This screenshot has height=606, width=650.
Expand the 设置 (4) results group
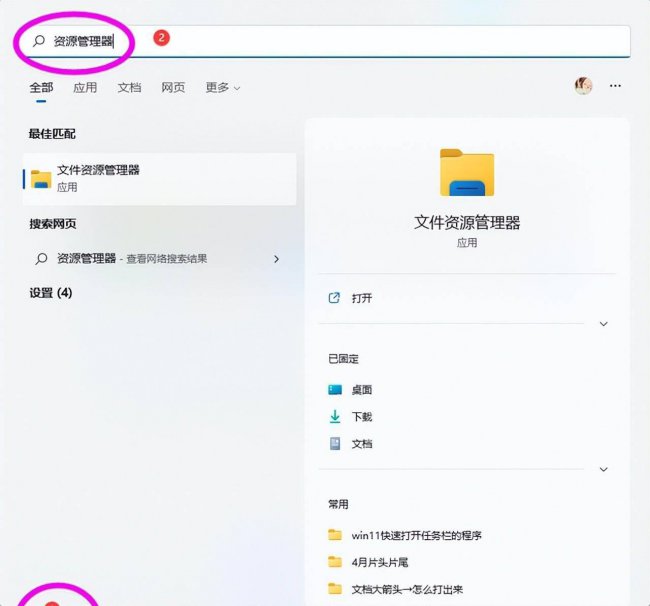[51, 293]
